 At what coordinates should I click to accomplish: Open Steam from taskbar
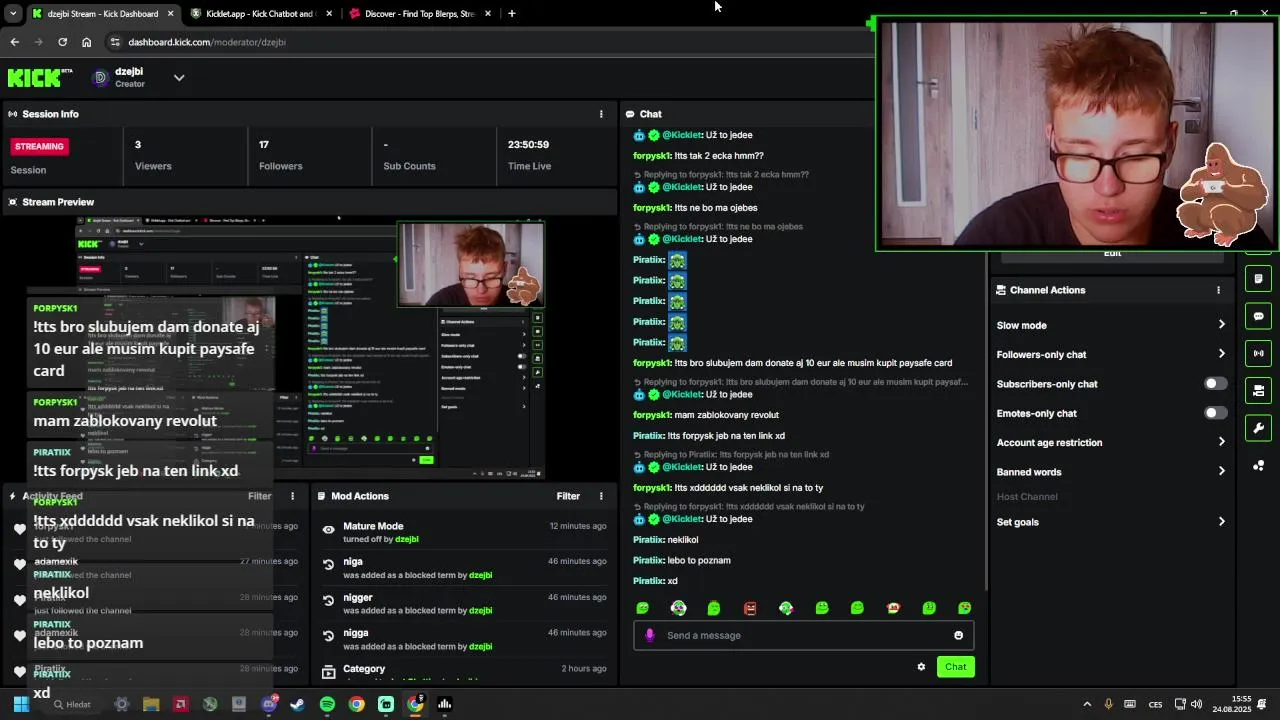297,704
